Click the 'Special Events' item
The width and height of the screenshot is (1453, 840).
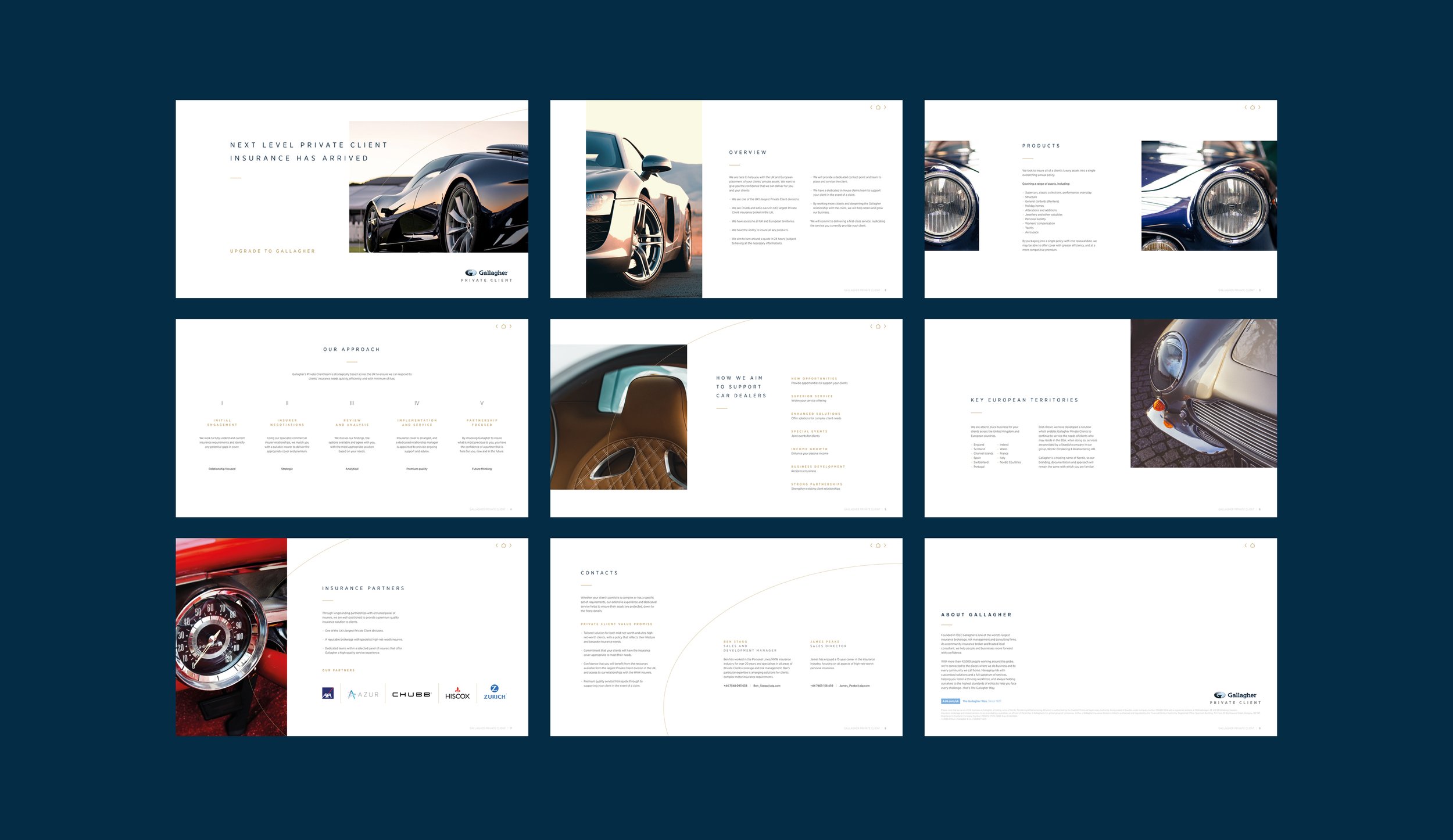pos(810,433)
